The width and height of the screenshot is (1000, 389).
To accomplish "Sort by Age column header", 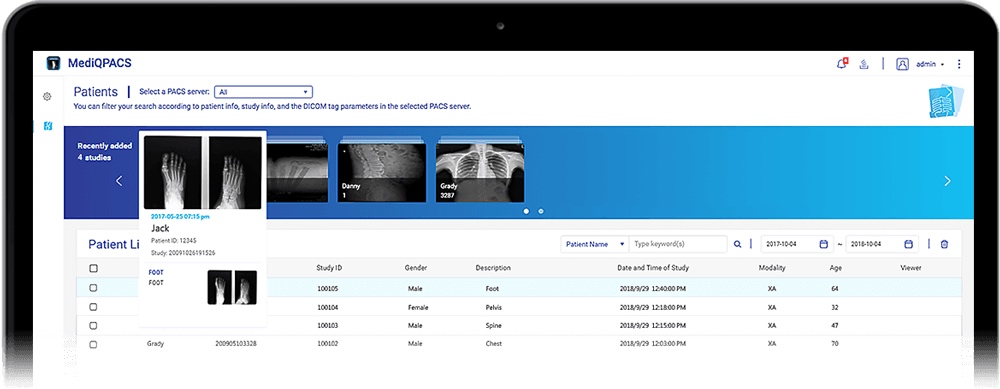I will click(835, 268).
